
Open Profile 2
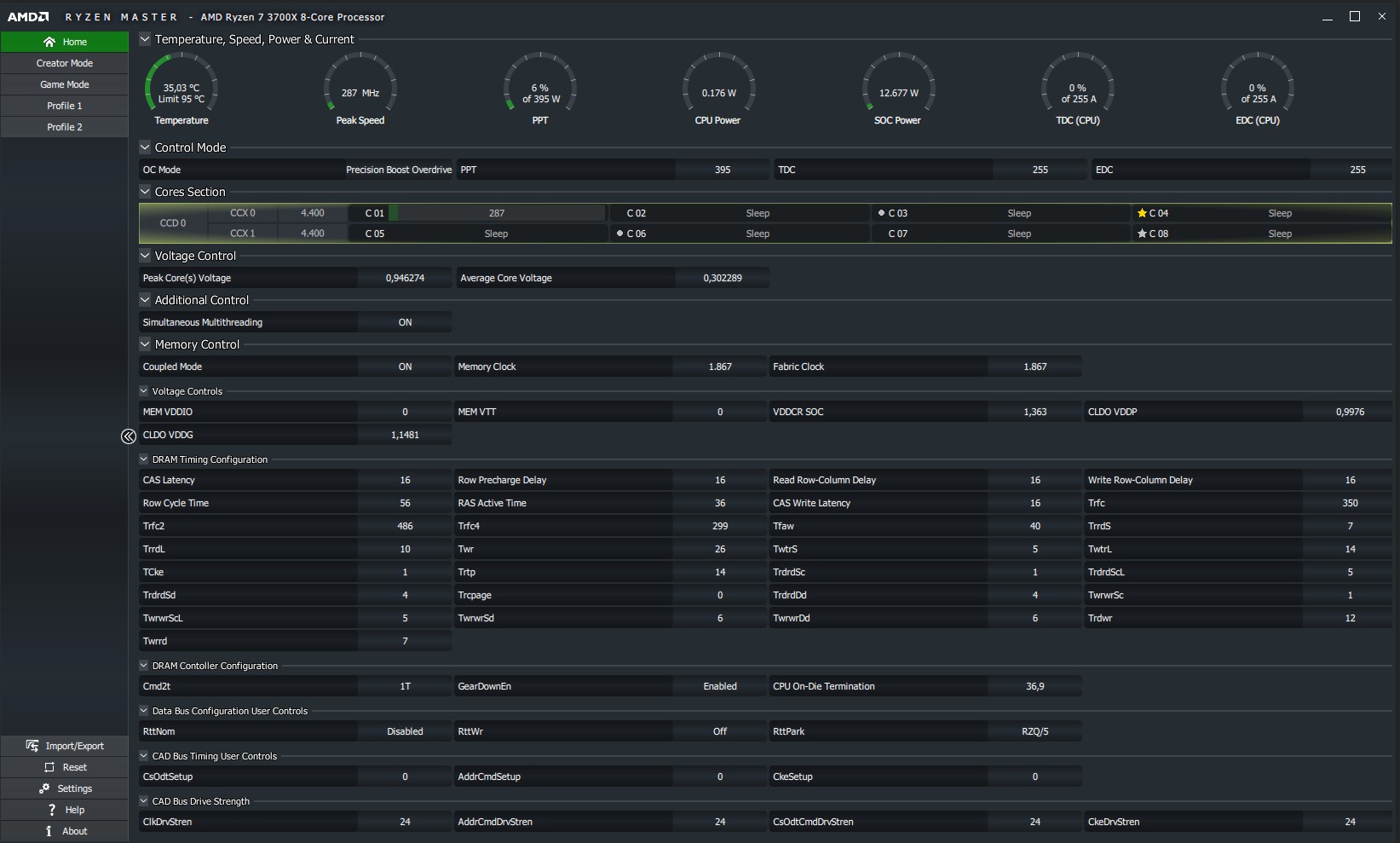[65, 127]
